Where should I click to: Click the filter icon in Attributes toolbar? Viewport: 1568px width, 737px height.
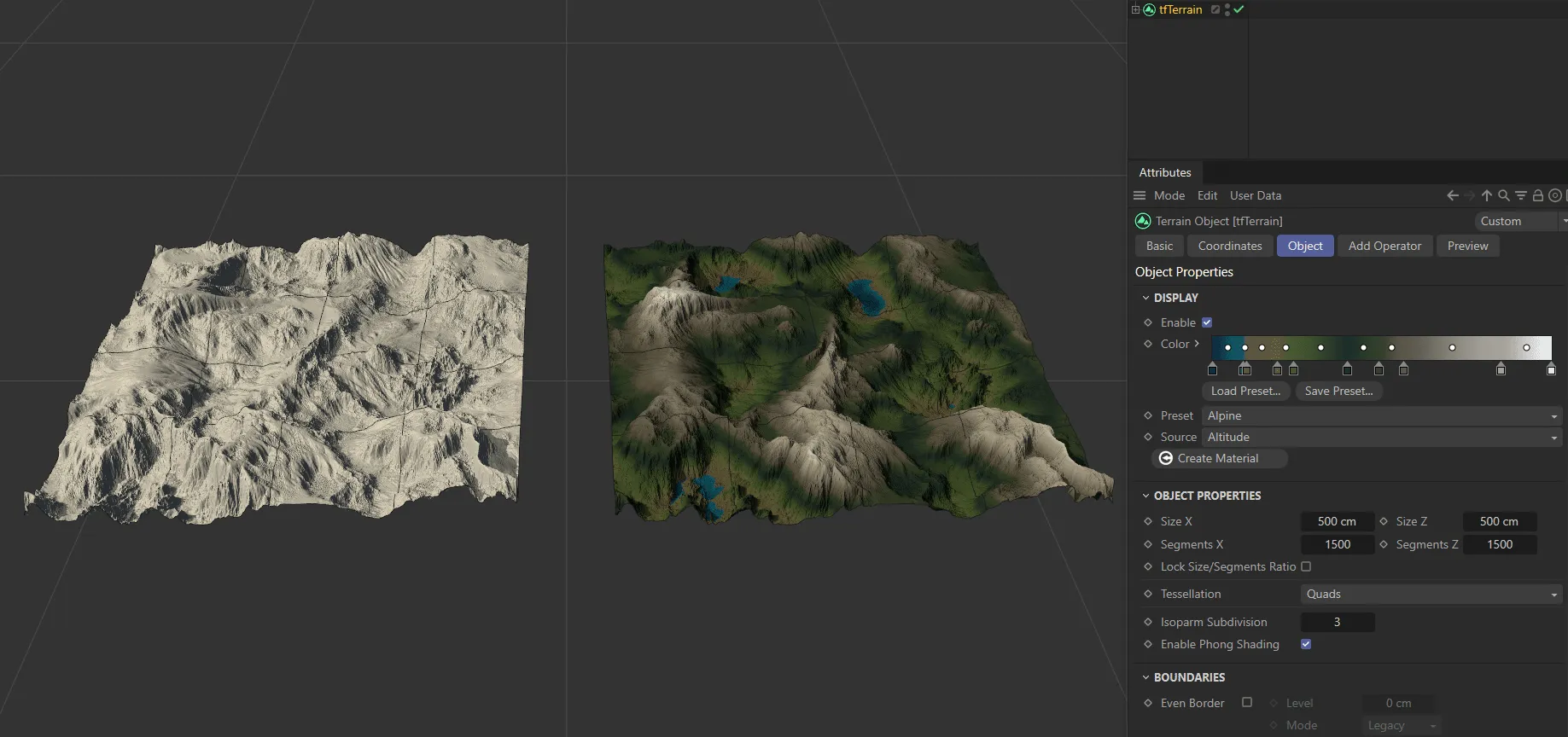click(x=1521, y=195)
